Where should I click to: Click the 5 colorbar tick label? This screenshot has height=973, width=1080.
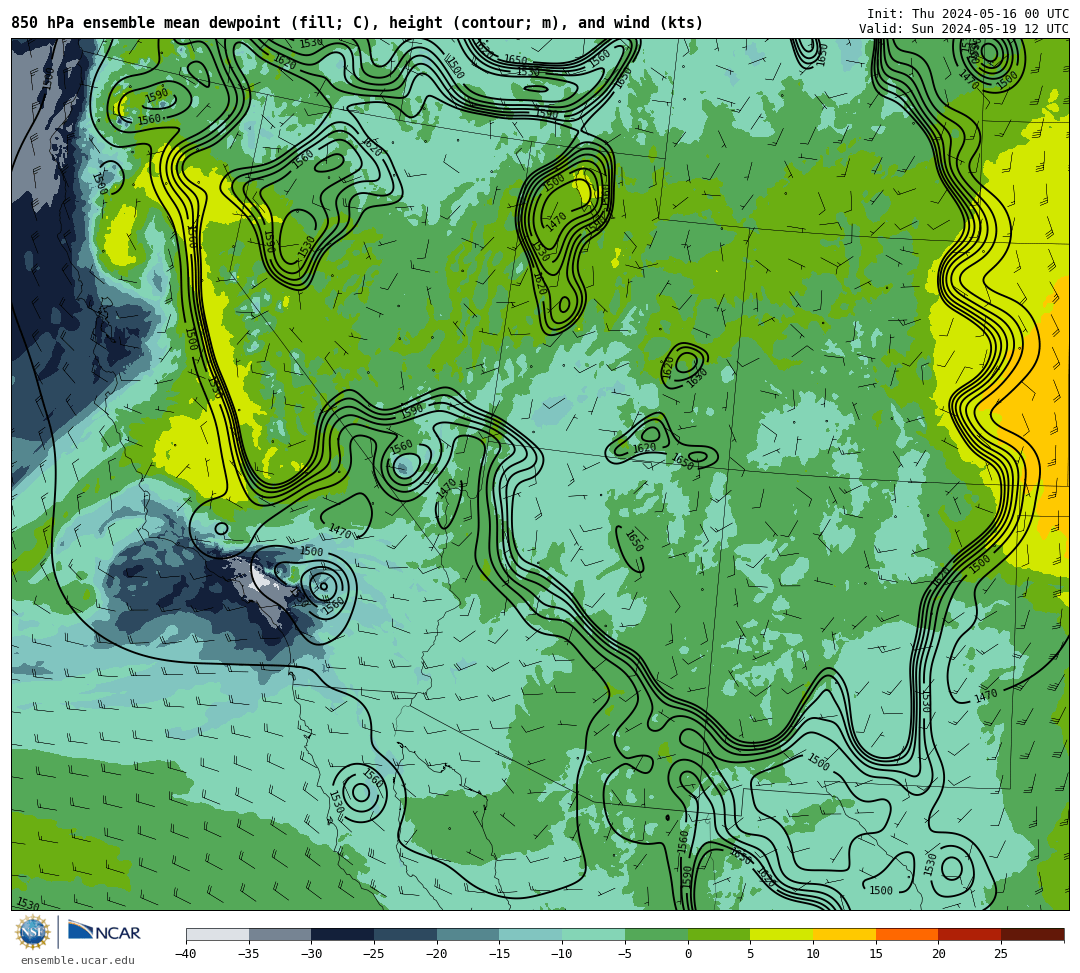750,954
